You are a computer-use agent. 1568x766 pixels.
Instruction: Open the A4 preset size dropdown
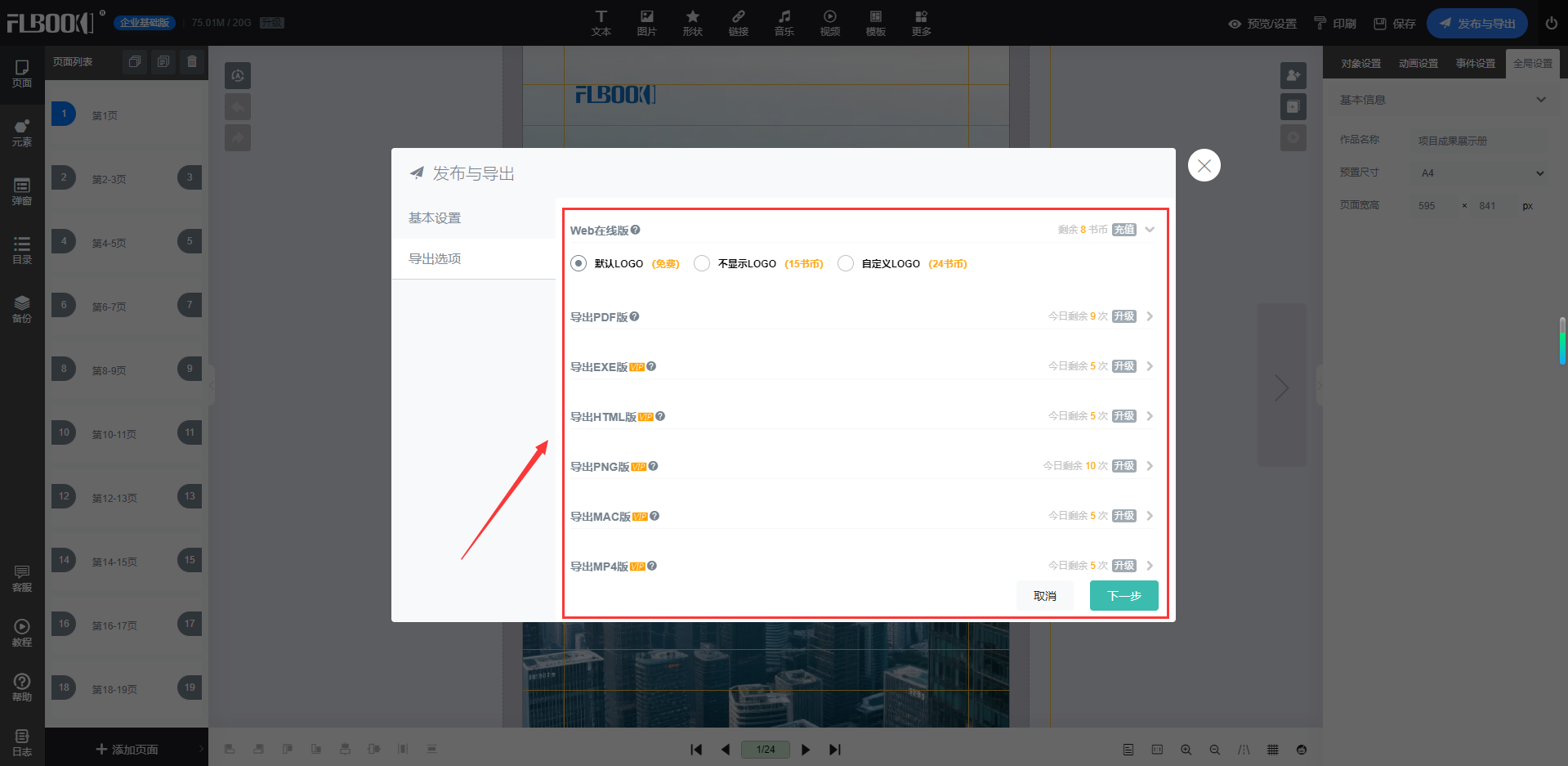tap(1481, 173)
